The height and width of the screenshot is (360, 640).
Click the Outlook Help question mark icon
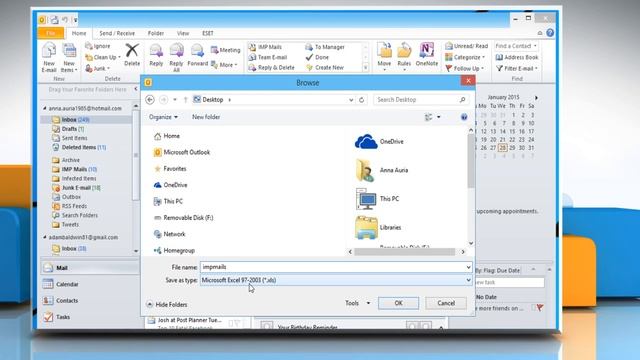550,33
